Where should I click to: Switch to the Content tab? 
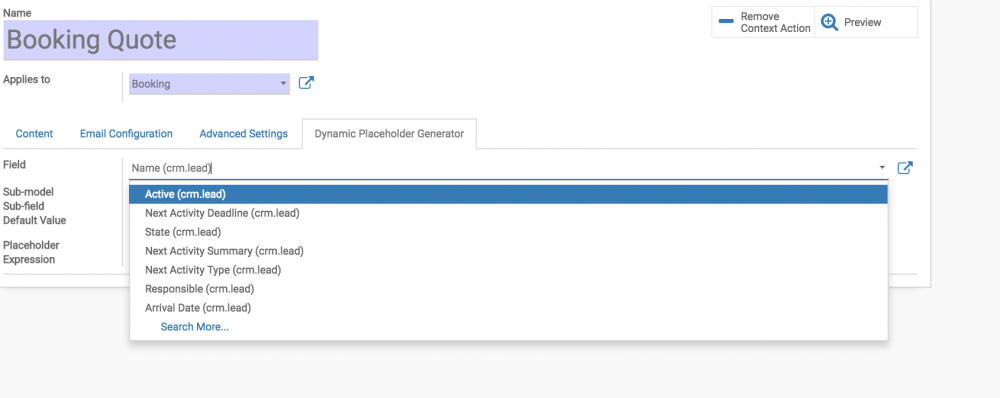(34, 134)
